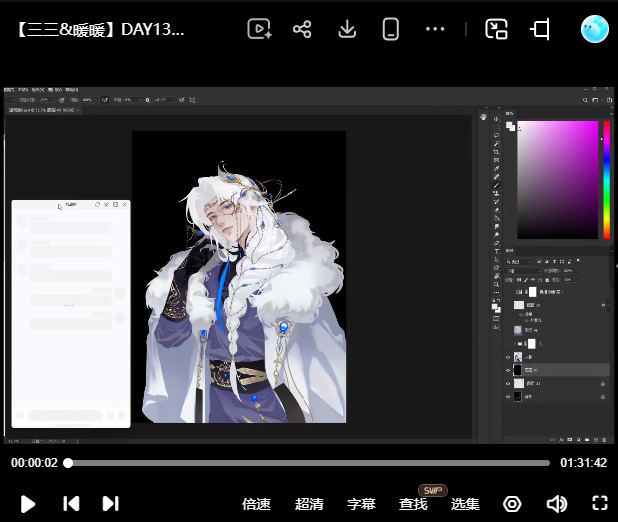Click Photoshop search magnifier icon
This screenshot has width=618, height=522.
coord(585,100)
